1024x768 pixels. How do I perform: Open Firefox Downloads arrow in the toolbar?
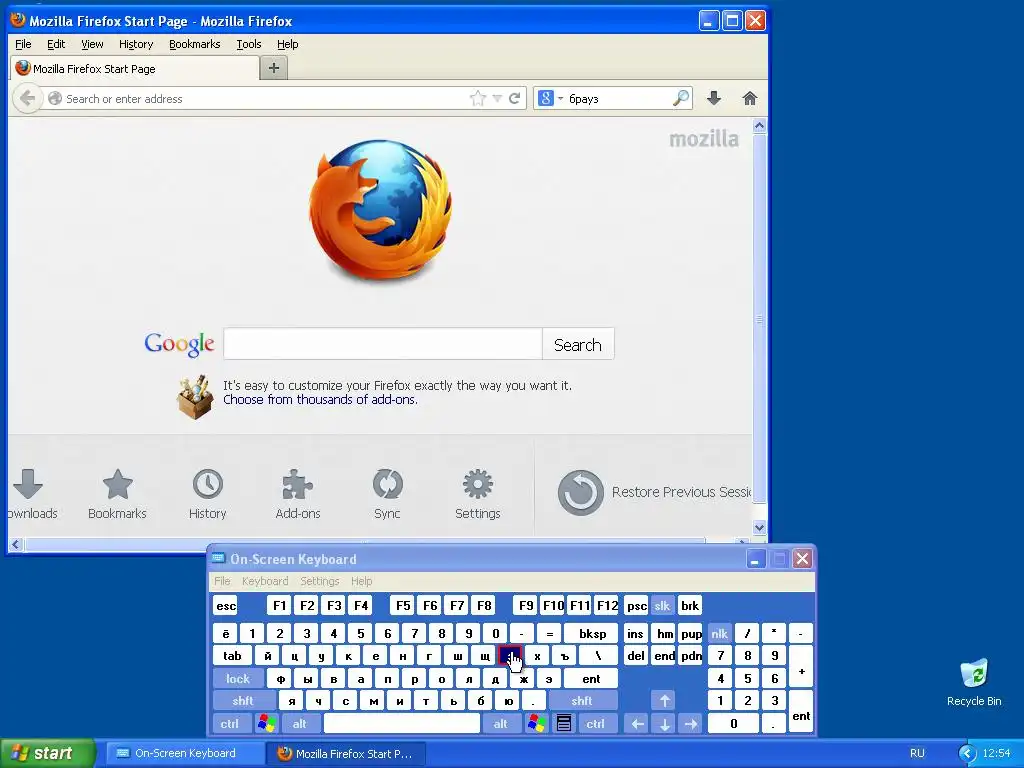point(714,99)
